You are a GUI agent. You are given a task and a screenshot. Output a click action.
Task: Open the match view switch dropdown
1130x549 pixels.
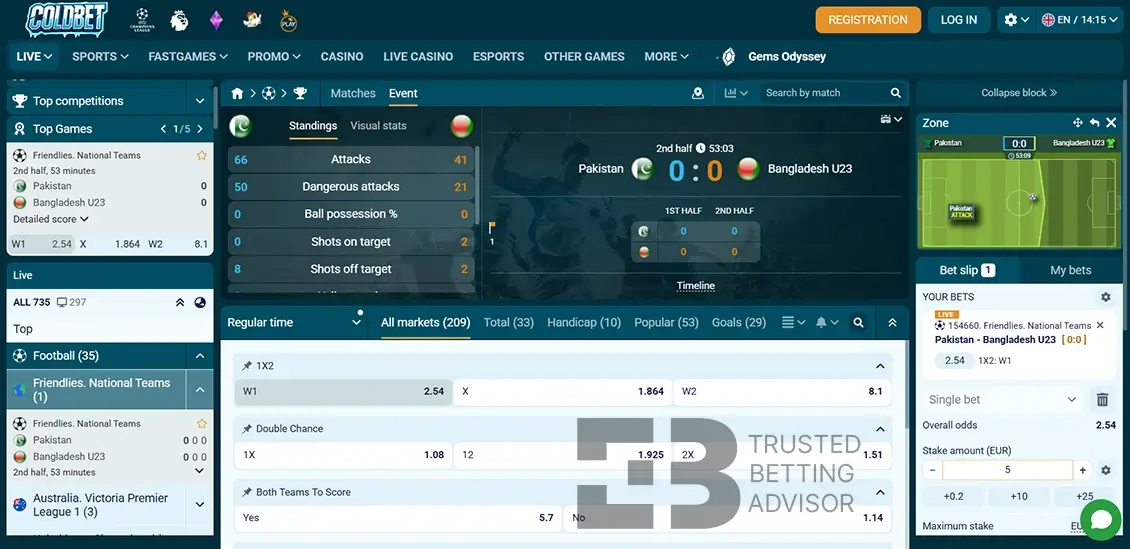tap(891, 120)
